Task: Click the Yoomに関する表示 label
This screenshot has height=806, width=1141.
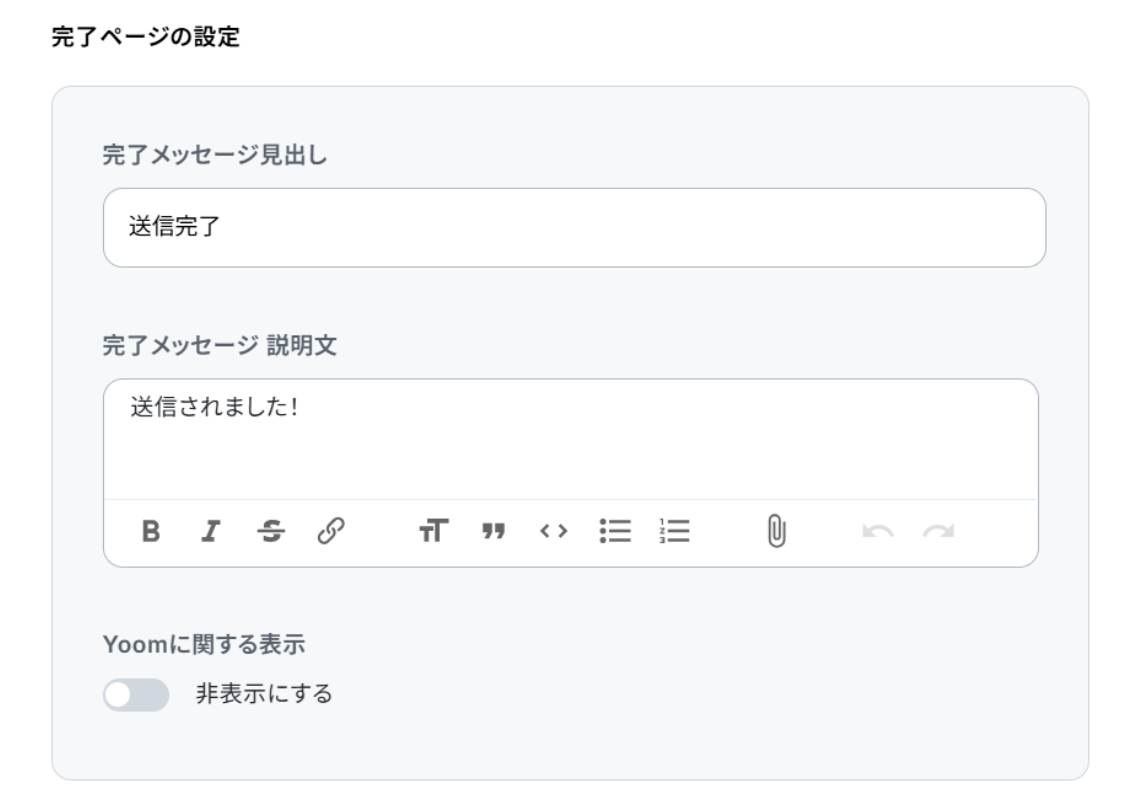Action: [203, 646]
